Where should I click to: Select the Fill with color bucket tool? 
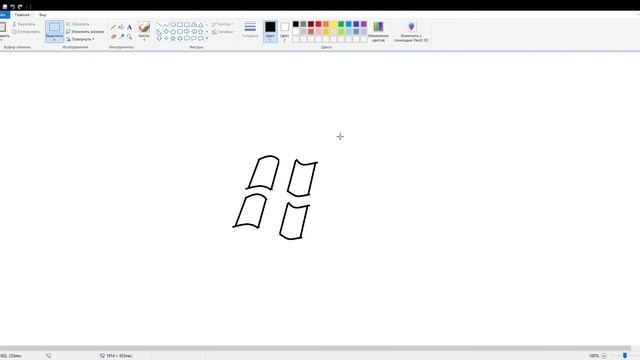[x=121, y=27]
